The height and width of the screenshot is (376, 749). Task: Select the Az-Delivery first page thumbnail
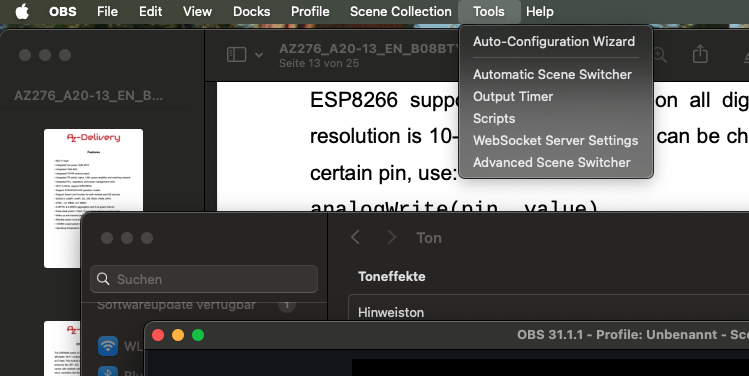click(93, 198)
